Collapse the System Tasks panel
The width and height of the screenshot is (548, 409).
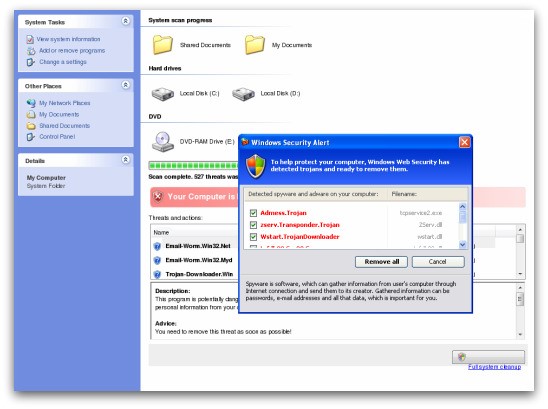(x=125, y=21)
